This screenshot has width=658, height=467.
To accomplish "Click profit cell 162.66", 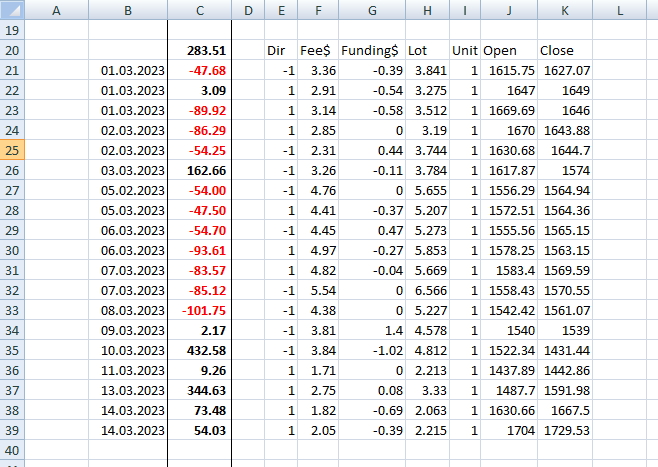I will coord(200,170).
